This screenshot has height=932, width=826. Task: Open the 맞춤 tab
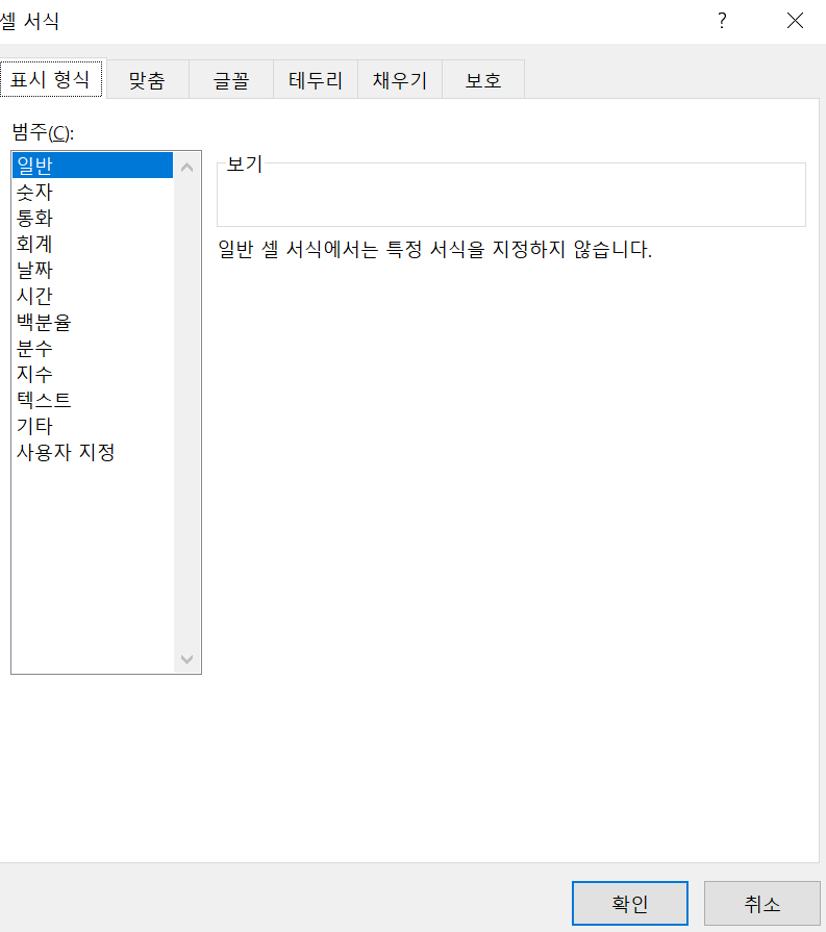click(147, 80)
